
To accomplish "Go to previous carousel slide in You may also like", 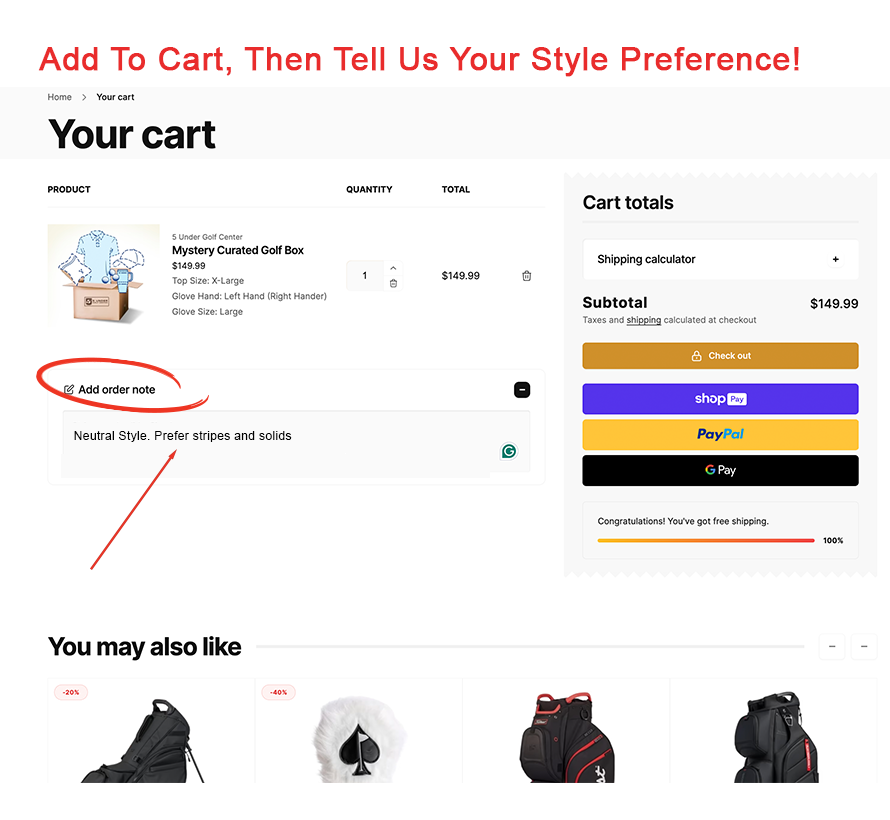I will [x=831, y=647].
